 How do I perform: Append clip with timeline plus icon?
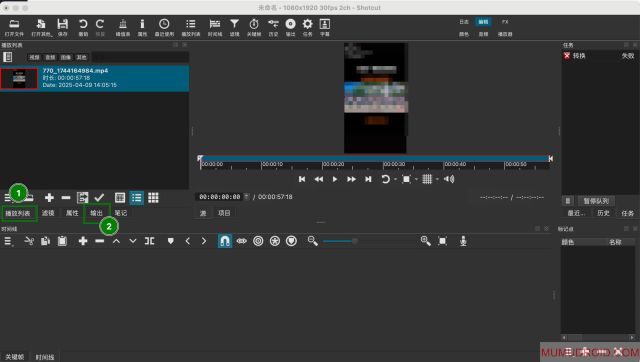(83, 241)
